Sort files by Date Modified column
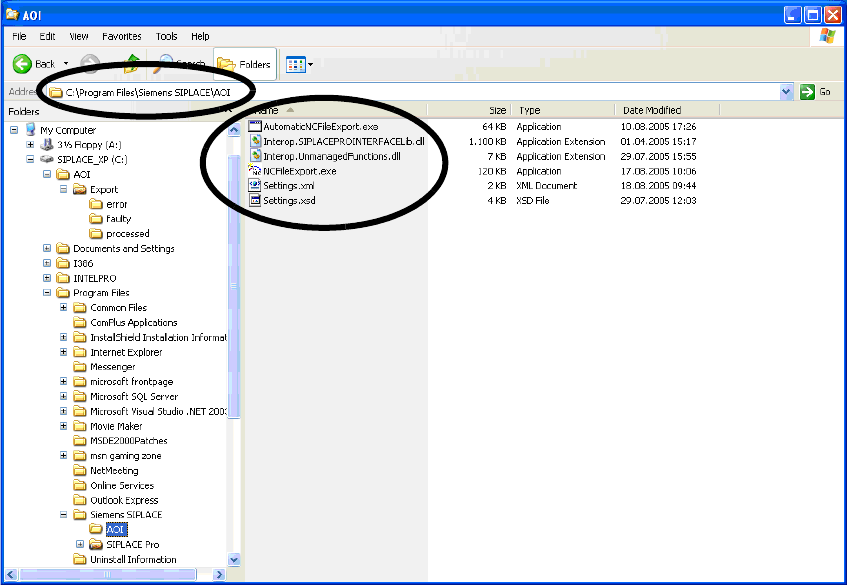Screen dimensions: 847x585 coord(651,110)
